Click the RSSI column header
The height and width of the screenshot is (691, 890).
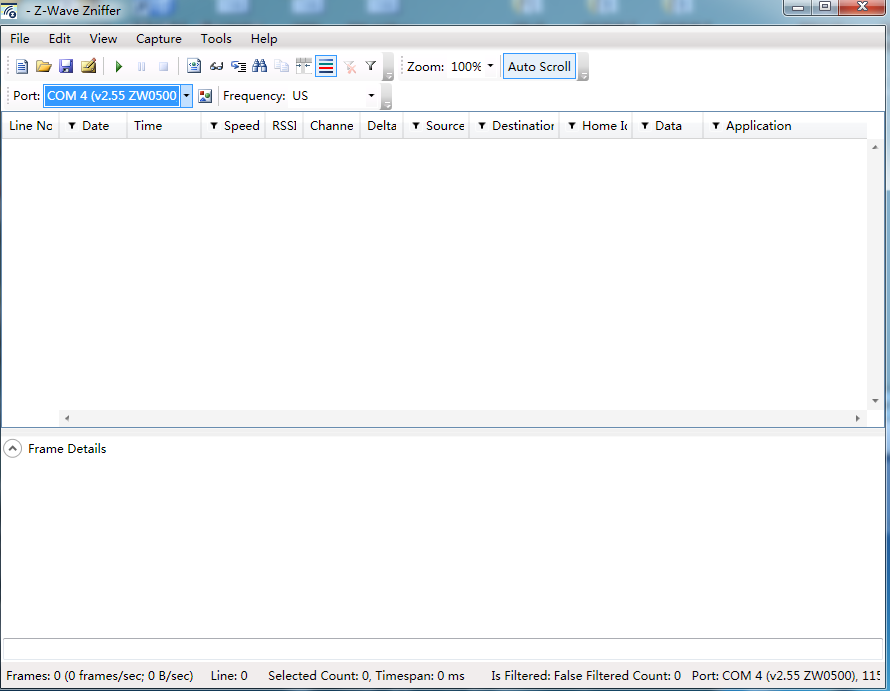[x=284, y=125]
